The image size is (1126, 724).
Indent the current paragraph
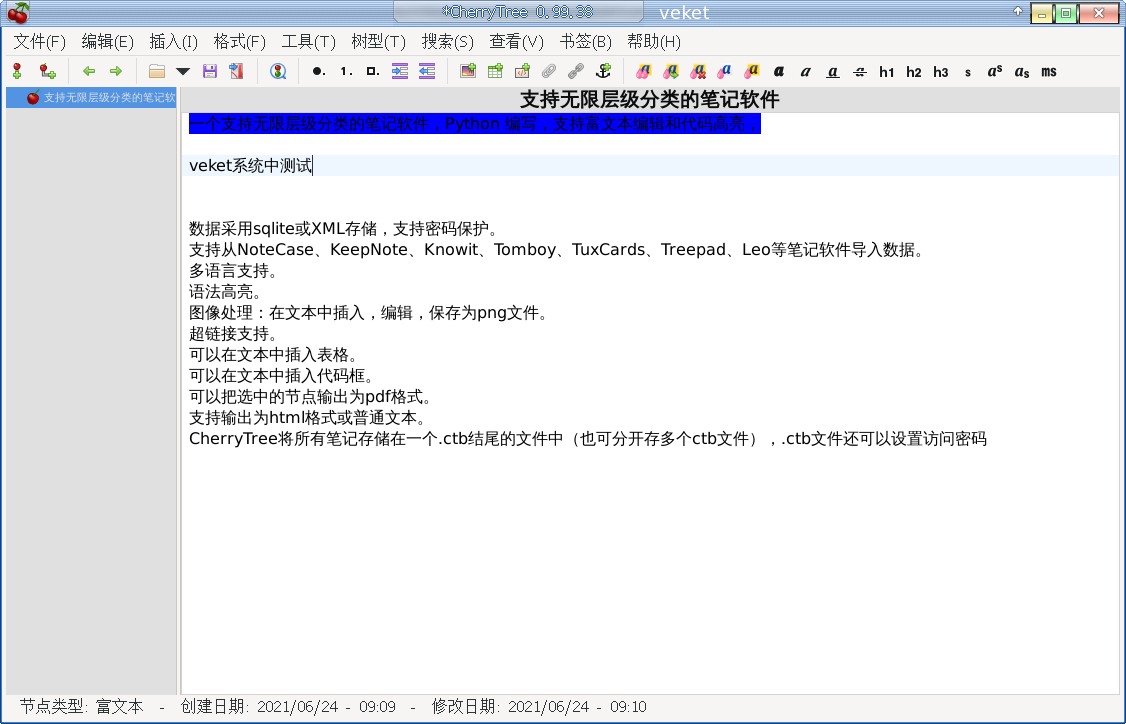click(x=400, y=71)
